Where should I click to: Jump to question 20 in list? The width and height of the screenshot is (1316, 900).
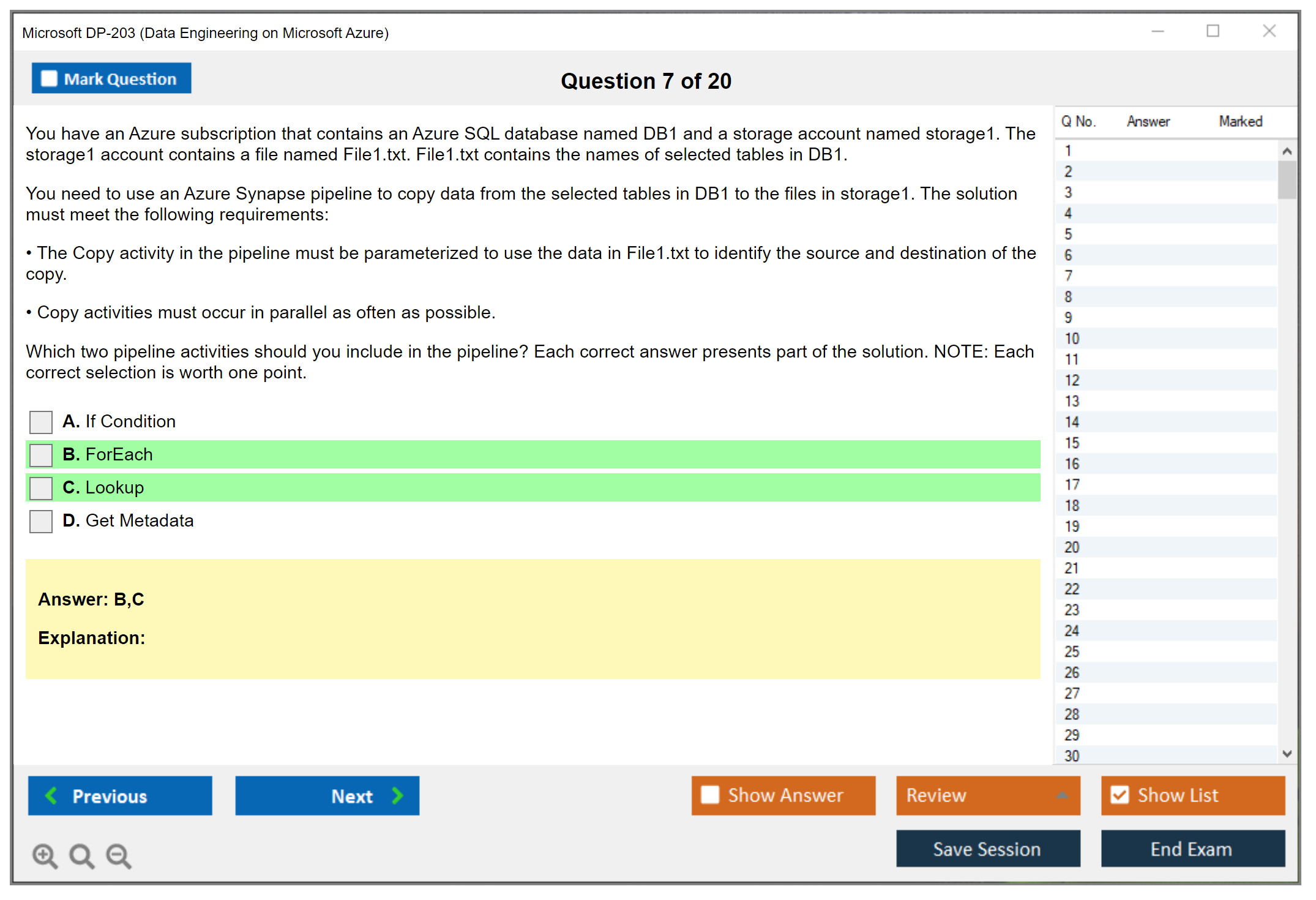click(x=1072, y=547)
